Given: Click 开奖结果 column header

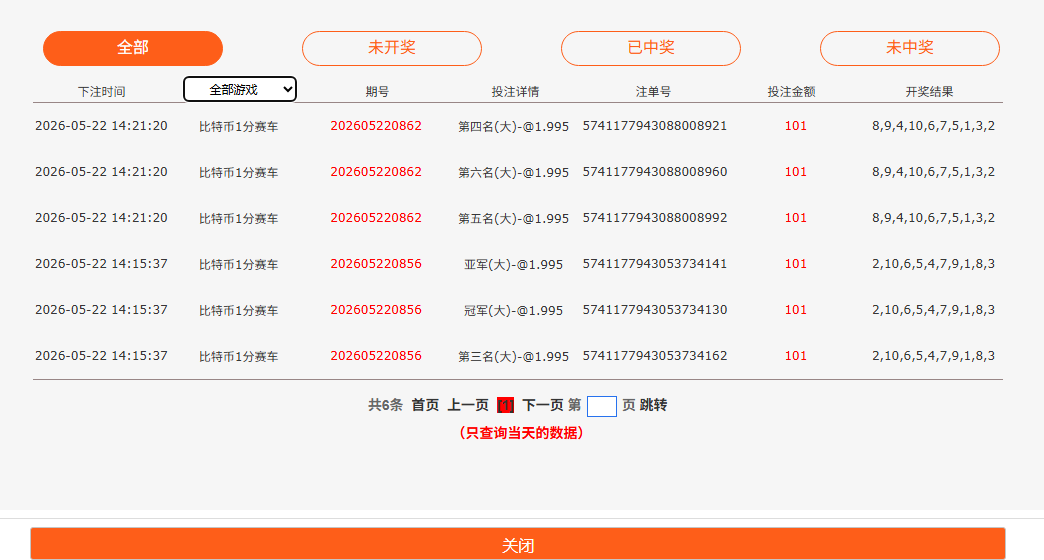Looking at the screenshot, I should point(929,92).
